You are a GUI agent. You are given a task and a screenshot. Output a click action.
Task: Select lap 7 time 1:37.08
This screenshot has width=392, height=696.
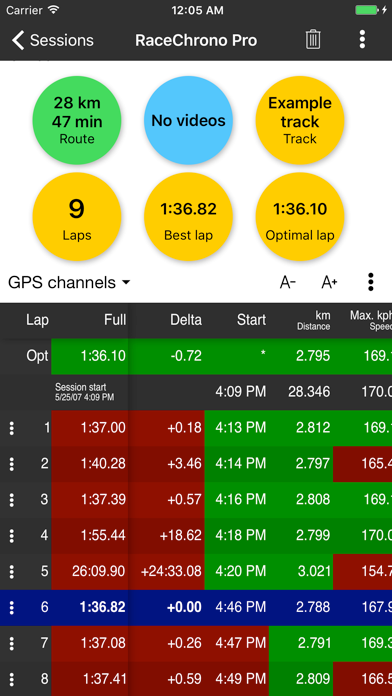point(90,644)
